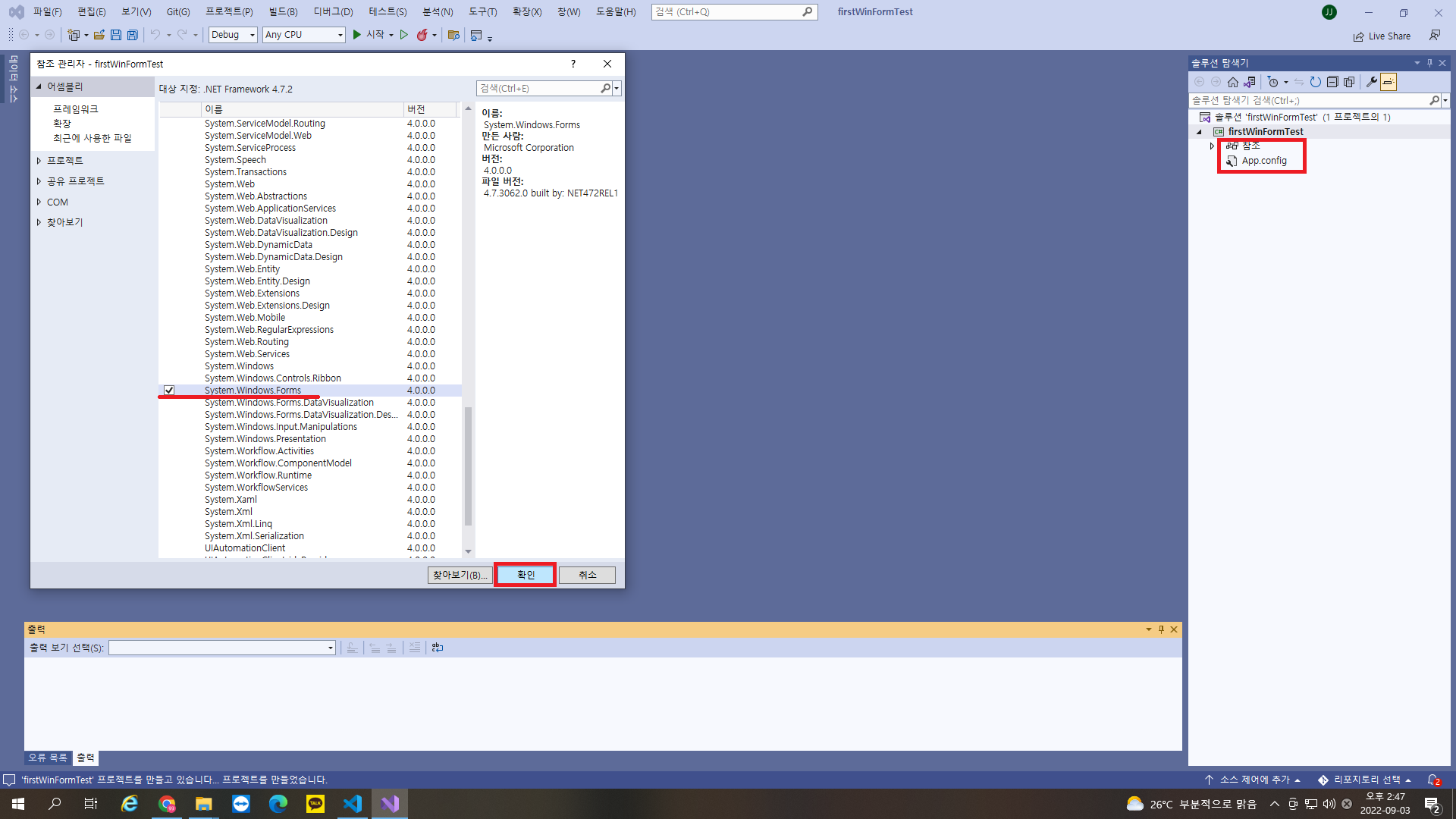This screenshot has width=1456, height=819.
Task: Select App.config in Solution Explorer
Action: coord(1263,161)
